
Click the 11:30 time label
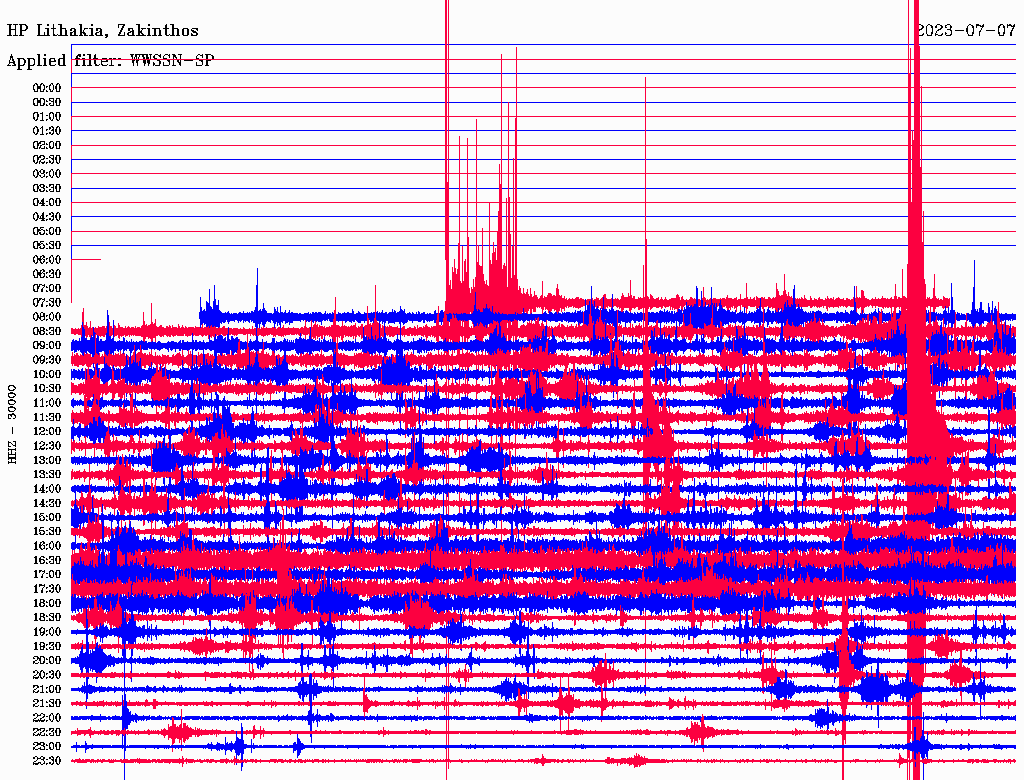point(47,418)
